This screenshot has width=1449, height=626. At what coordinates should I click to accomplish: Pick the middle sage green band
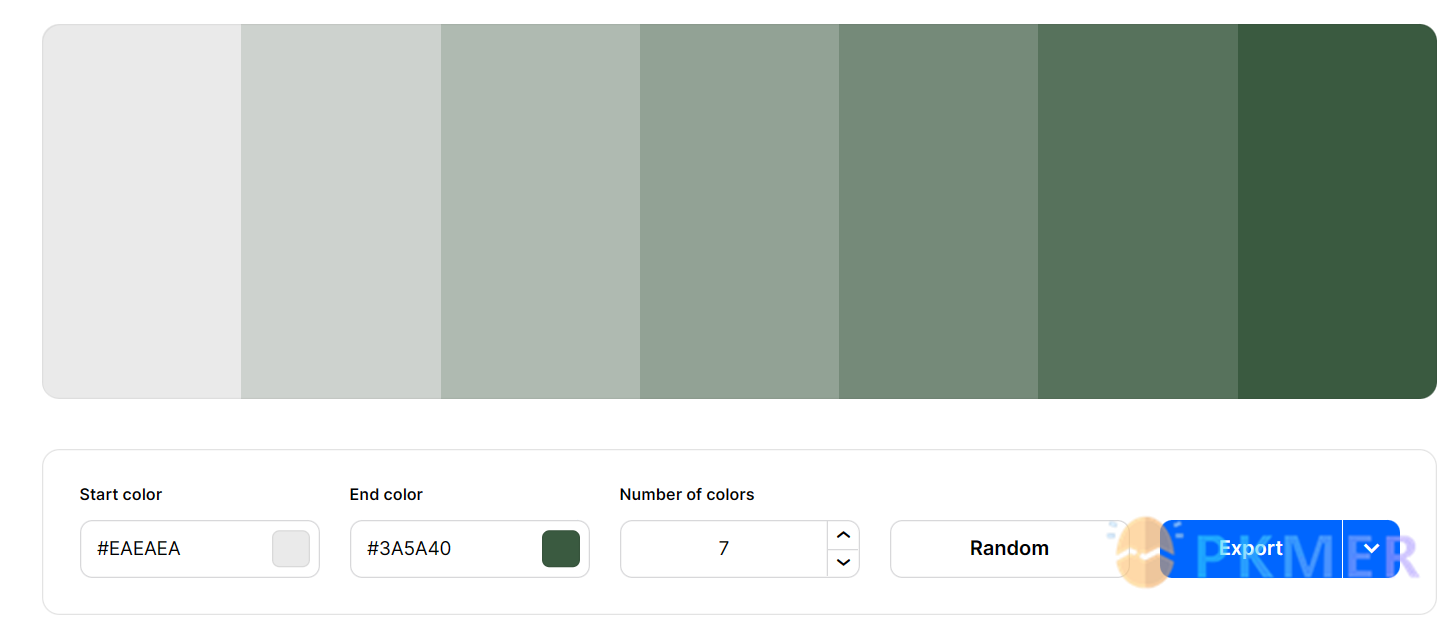(x=739, y=211)
